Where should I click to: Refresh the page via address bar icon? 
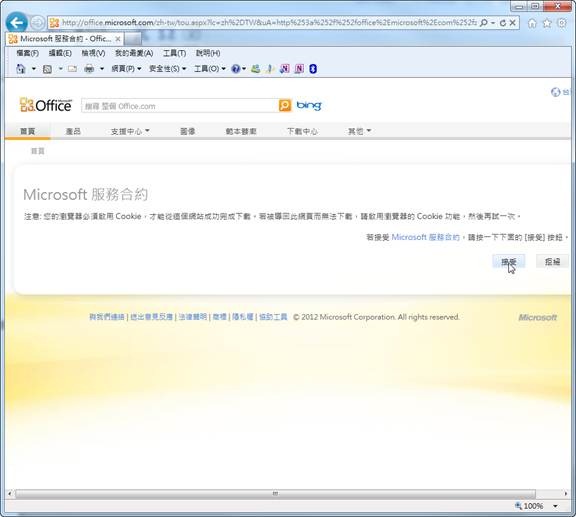503,23
